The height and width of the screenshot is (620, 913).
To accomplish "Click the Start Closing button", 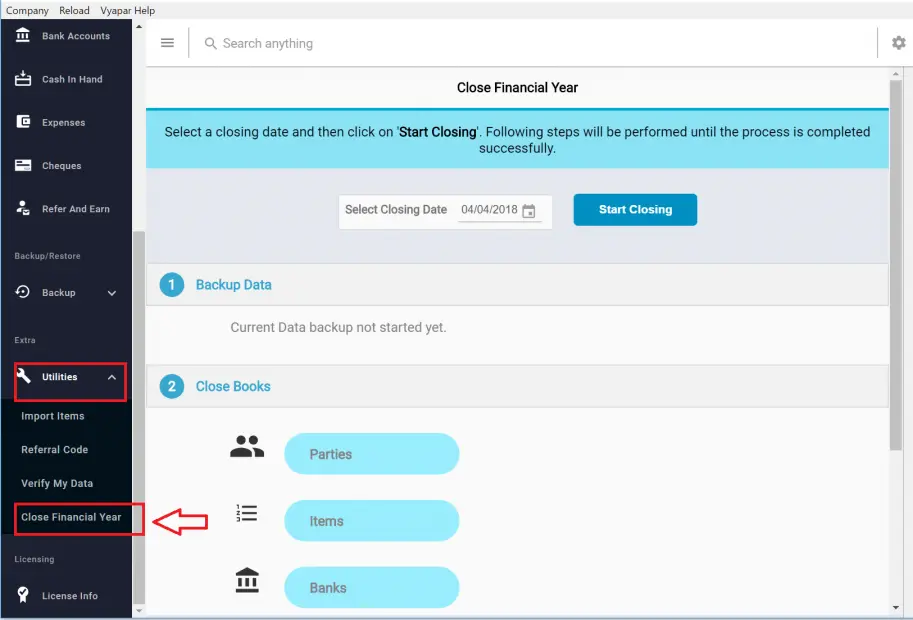I will 635,210.
